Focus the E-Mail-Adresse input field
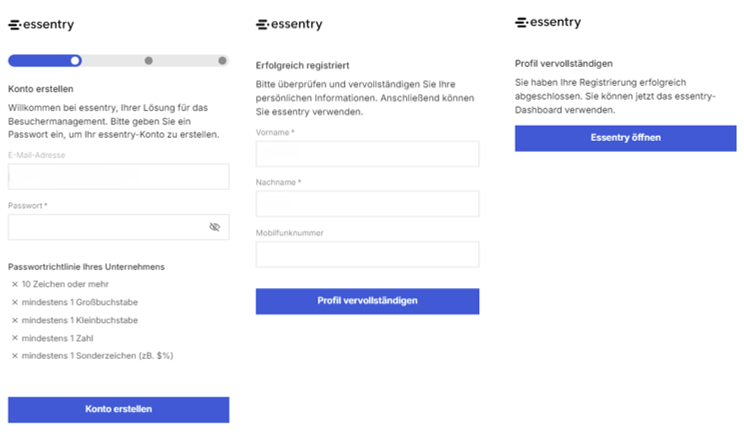The height and width of the screenshot is (434, 744). (119, 176)
